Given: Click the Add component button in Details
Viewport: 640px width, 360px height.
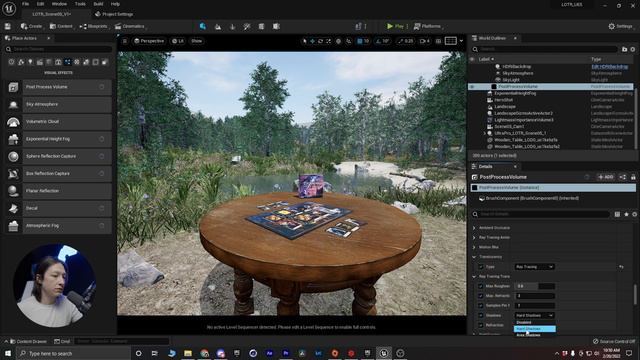Looking at the screenshot, I should [x=606, y=177].
